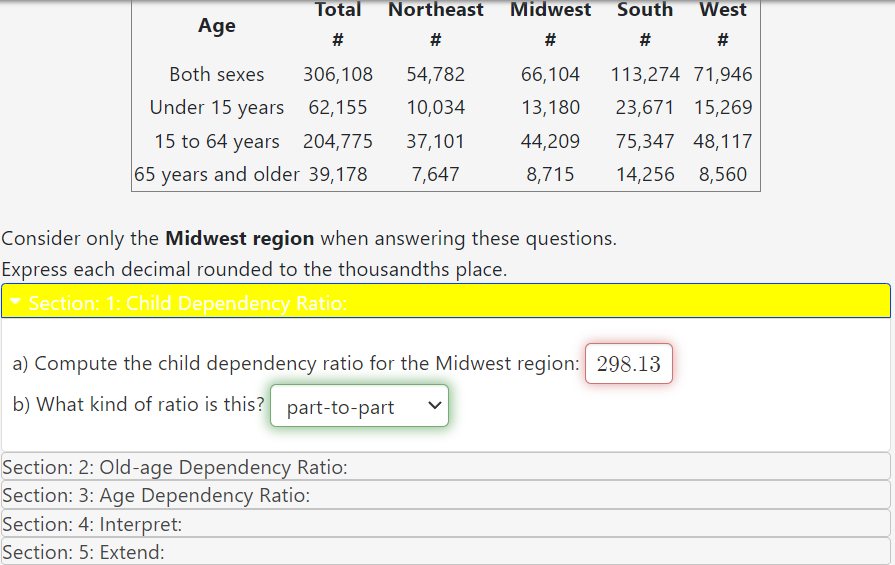The width and height of the screenshot is (895, 565).
Task: Select South value 23,671
Action: 645,107
